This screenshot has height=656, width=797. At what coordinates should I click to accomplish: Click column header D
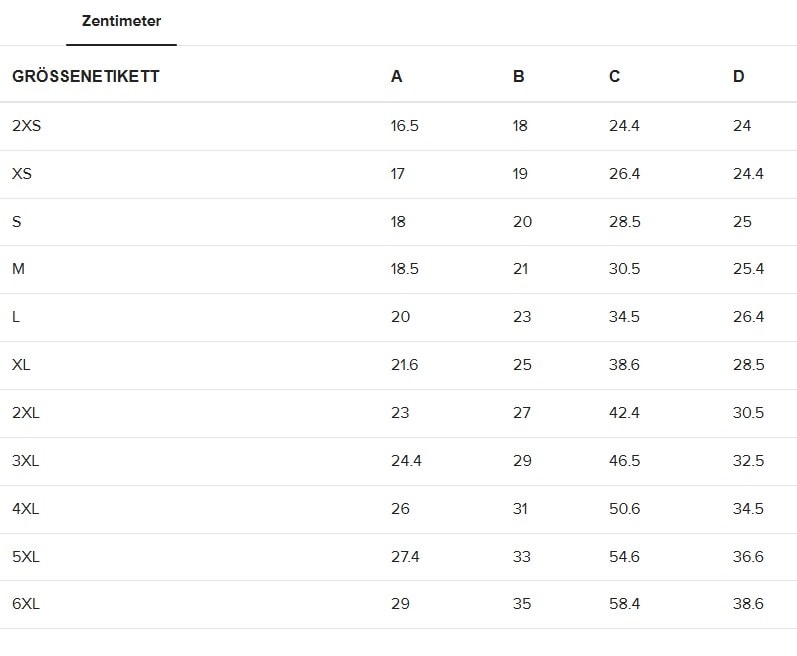tap(738, 77)
